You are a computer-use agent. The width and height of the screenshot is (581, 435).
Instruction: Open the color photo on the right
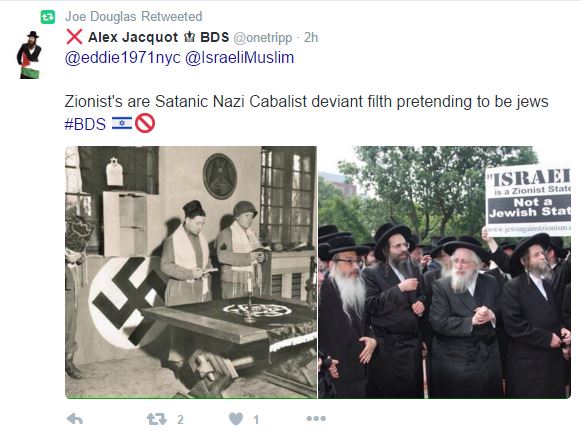[x=444, y=272]
